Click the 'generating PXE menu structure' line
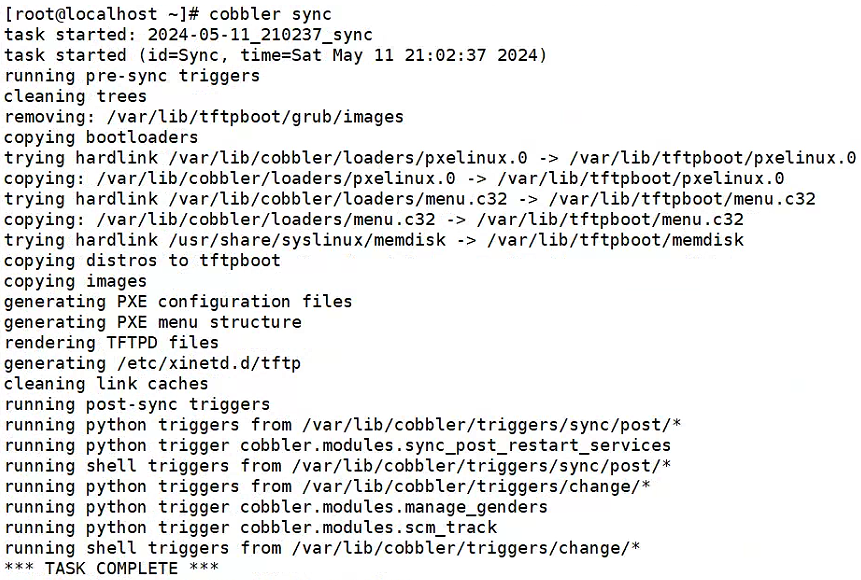The width and height of the screenshot is (861, 580). pos(153,322)
